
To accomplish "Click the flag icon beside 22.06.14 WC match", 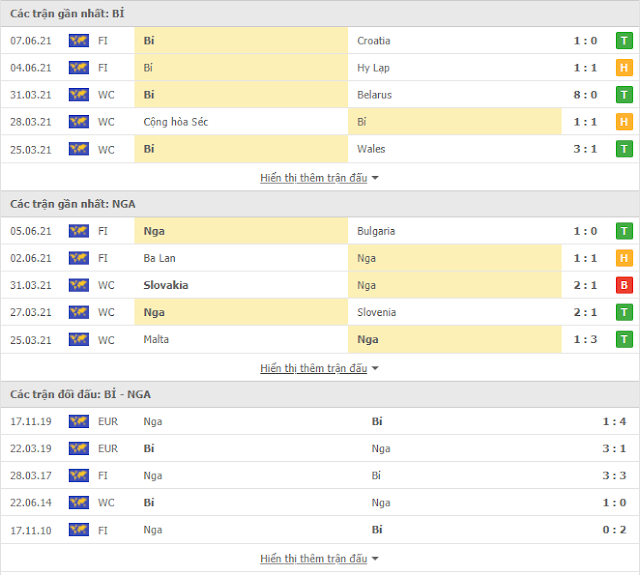I will (79, 503).
